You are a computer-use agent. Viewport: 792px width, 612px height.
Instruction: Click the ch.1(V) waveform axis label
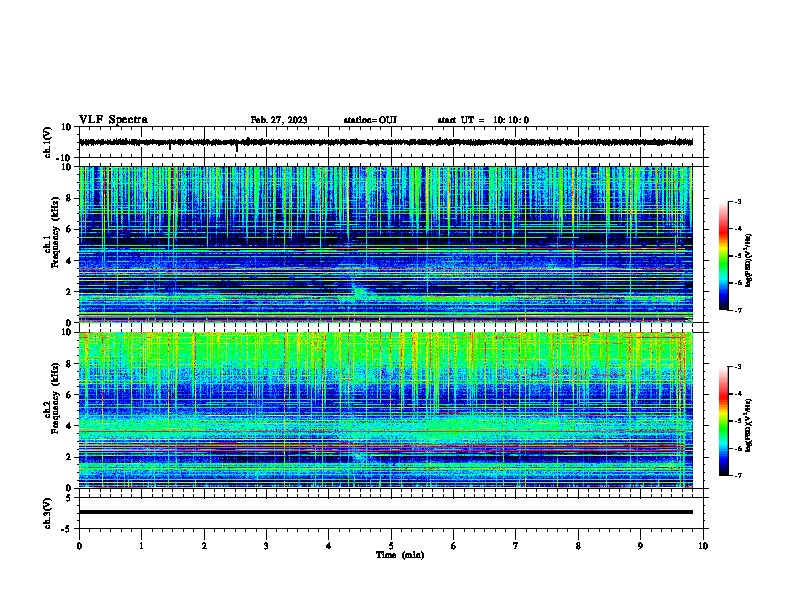[x=48, y=142]
